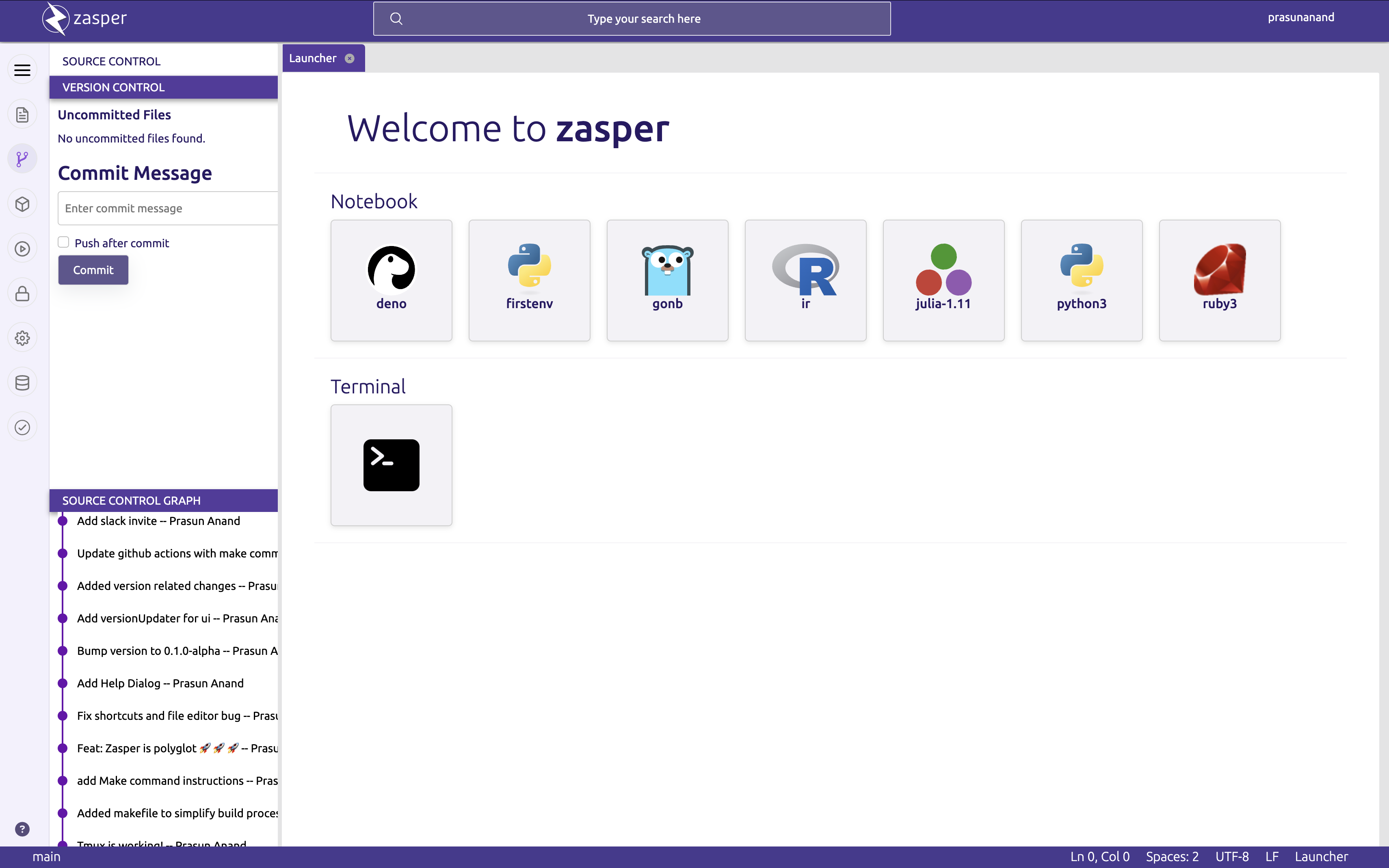The image size is (1389, 868).
Task: Select commit 'Update github actions with make'
Action: tap(177, 553)
